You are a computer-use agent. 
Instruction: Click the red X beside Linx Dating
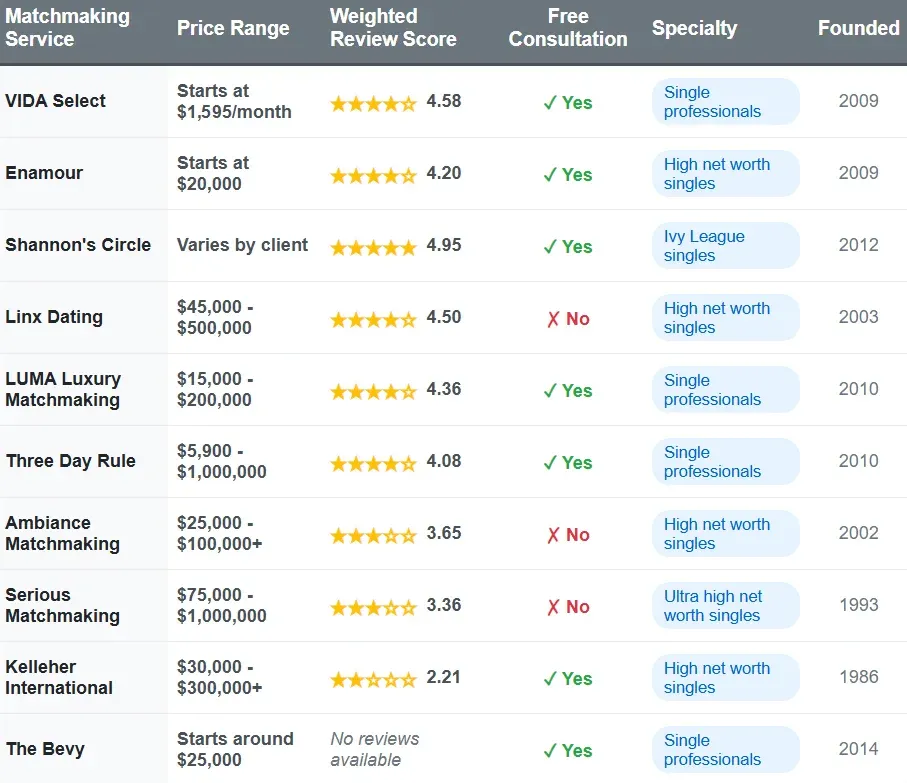[x=567, y=317]
